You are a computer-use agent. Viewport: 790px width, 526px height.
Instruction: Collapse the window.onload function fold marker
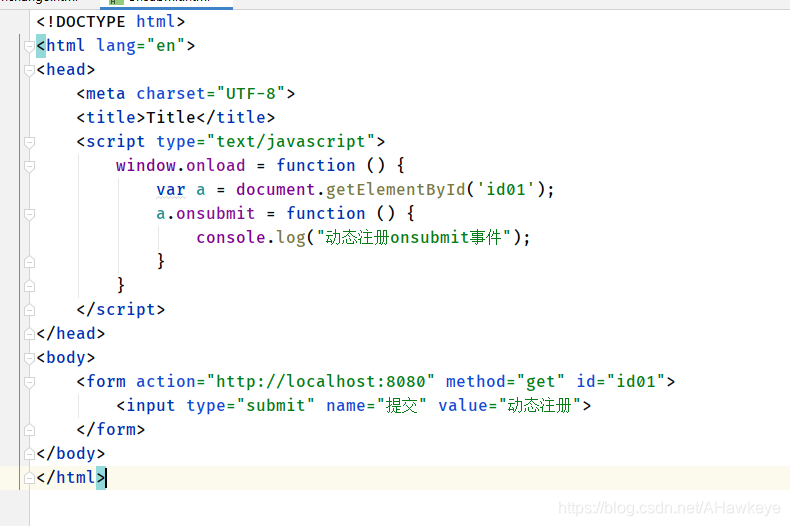pos(29,166)
